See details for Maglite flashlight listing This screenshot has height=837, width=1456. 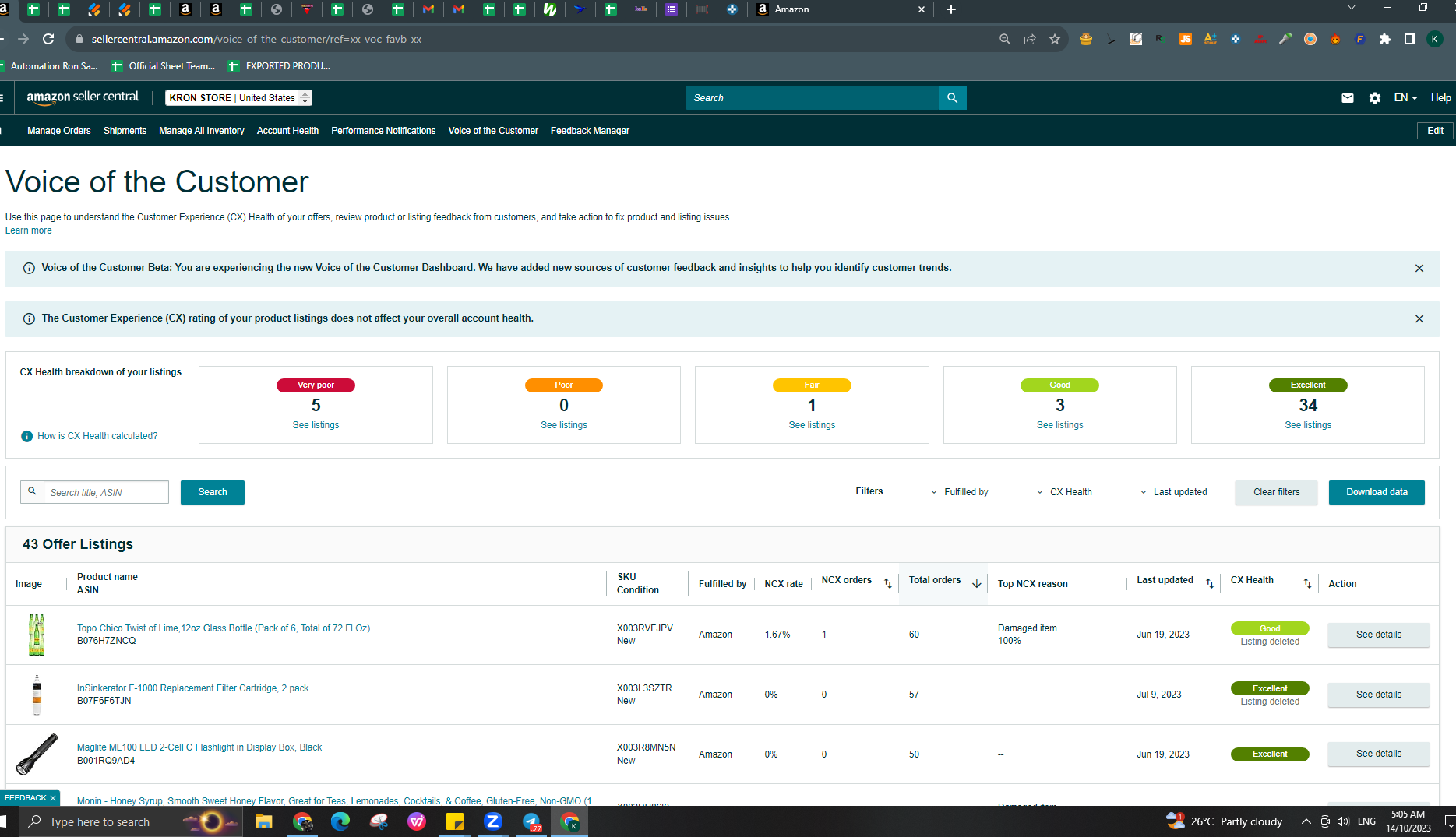(1378, 754)
